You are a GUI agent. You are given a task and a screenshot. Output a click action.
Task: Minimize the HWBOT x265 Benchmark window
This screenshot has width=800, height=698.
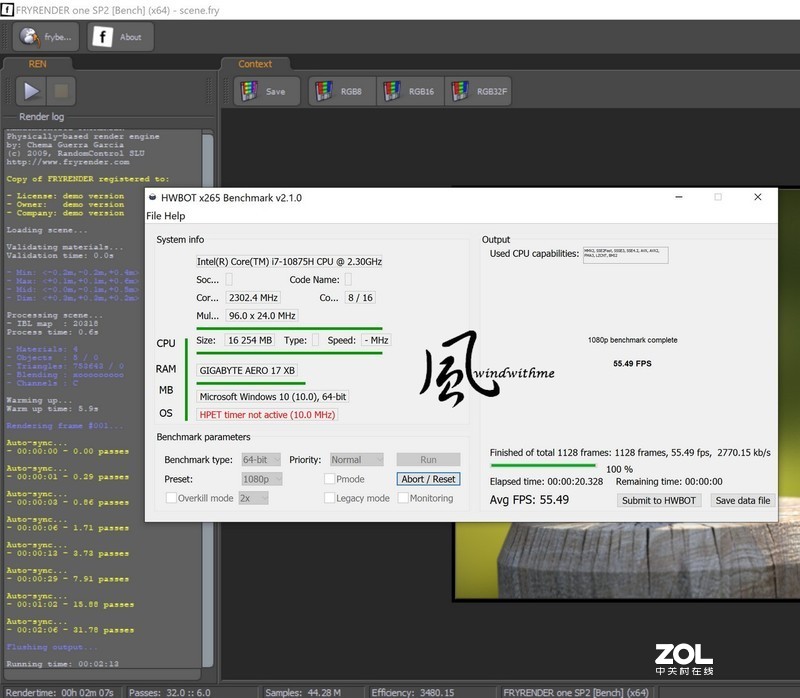tap(679, 197)
